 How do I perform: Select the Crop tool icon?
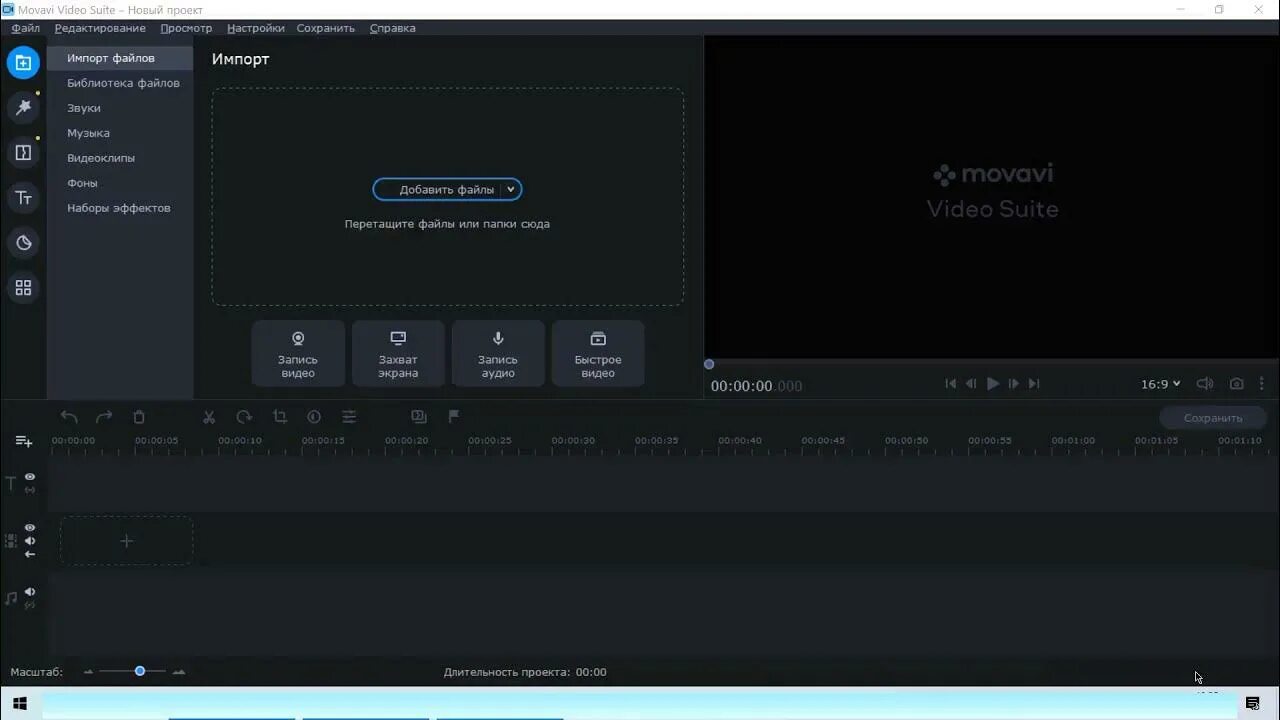click(279, 417)
